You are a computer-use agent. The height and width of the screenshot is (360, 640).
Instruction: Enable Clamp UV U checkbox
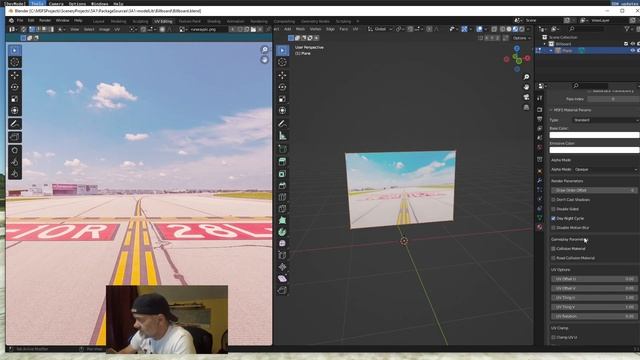[553, 338]
